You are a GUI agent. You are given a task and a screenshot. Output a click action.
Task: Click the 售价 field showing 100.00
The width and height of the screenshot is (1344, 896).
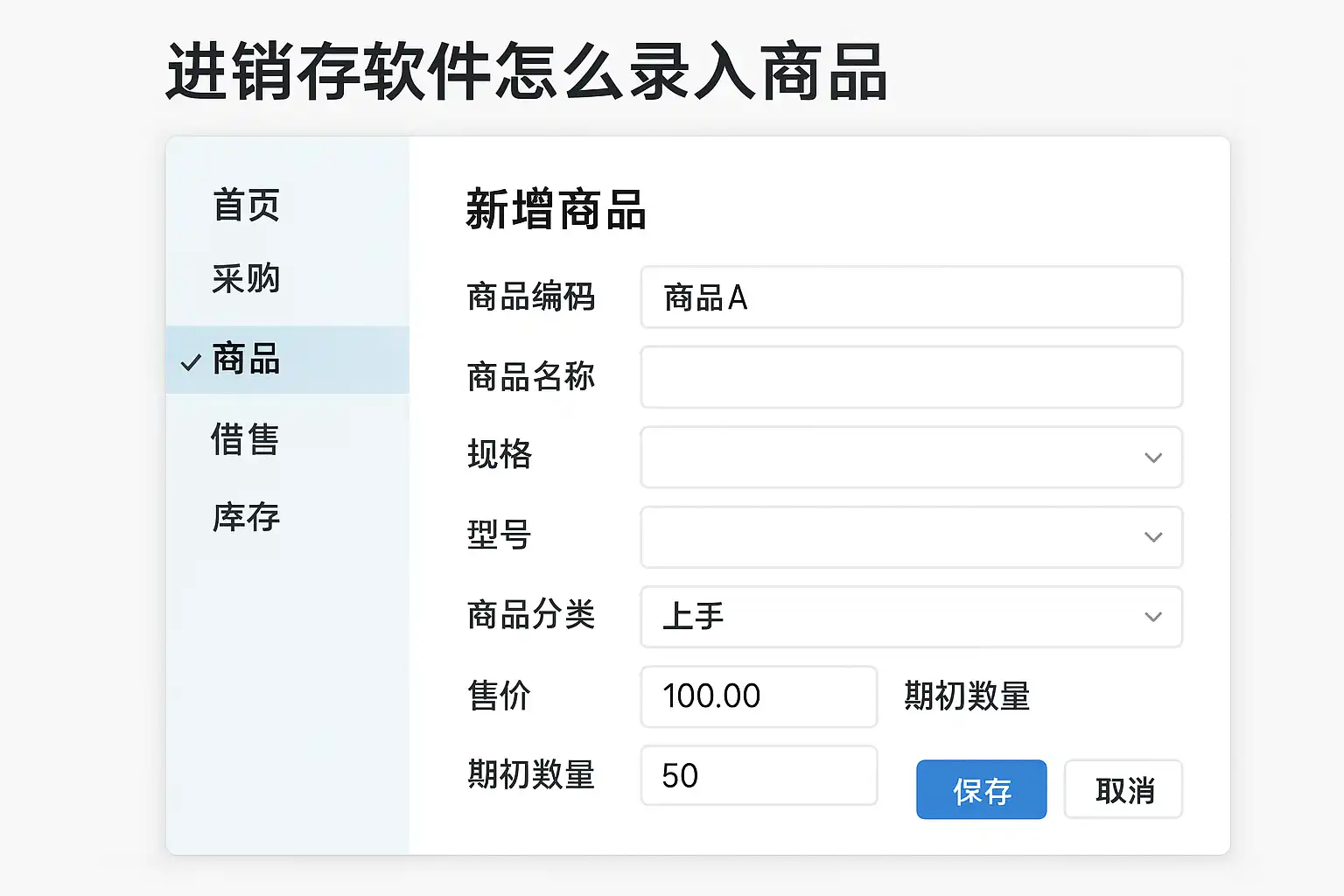pyautogui.click(x=759, y=696)
